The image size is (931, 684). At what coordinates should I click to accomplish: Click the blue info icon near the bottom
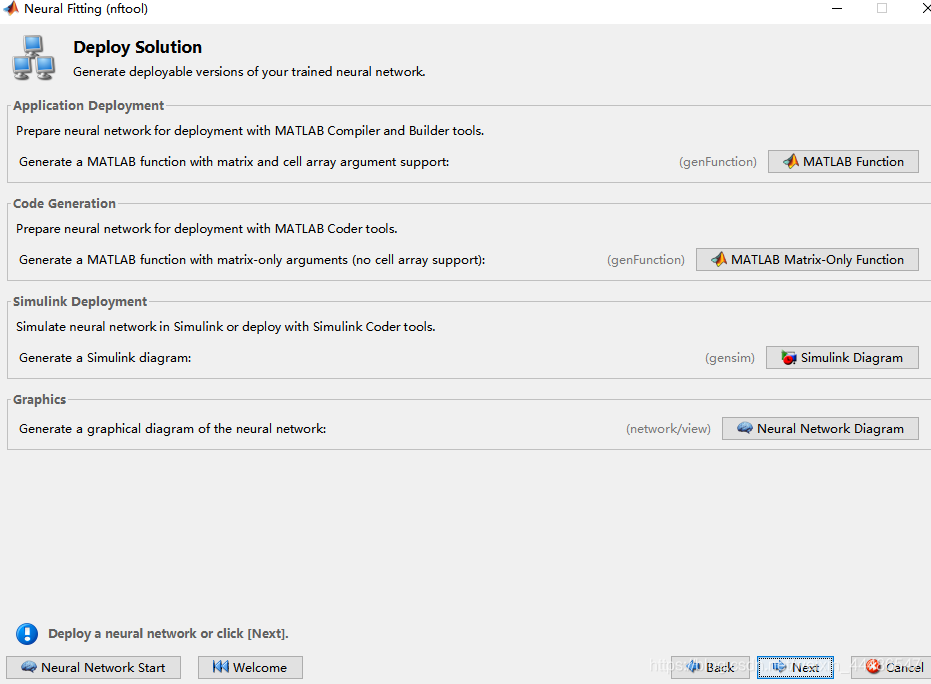pyautogui.click(x=26, y=633)
